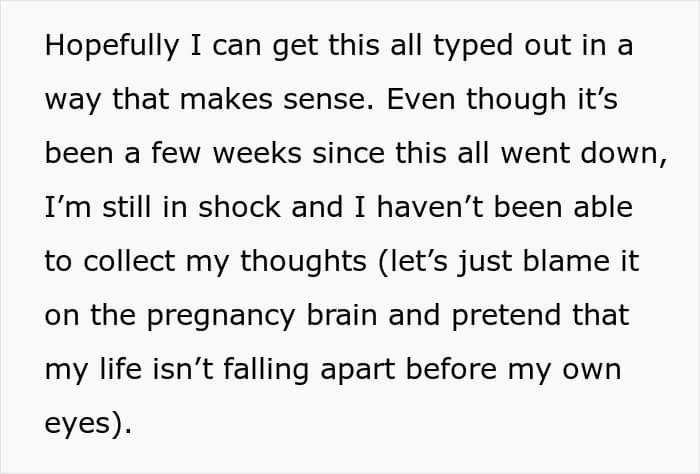Click the word 'sense.' in second line
The width and height of the screenshot is (700, 474).
[329, 101]
